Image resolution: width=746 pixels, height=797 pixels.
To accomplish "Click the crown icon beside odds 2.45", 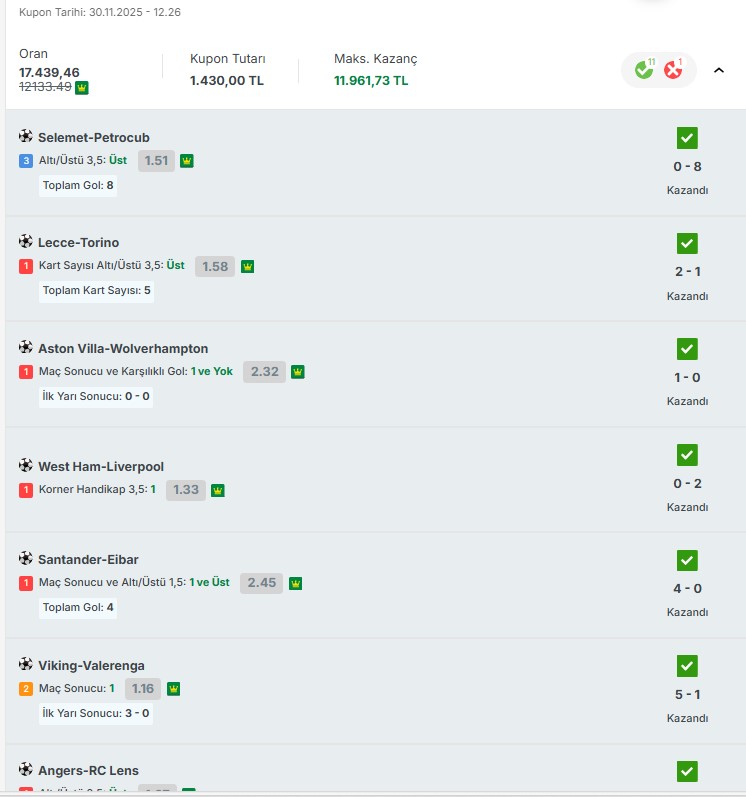I will pos(295,583).
